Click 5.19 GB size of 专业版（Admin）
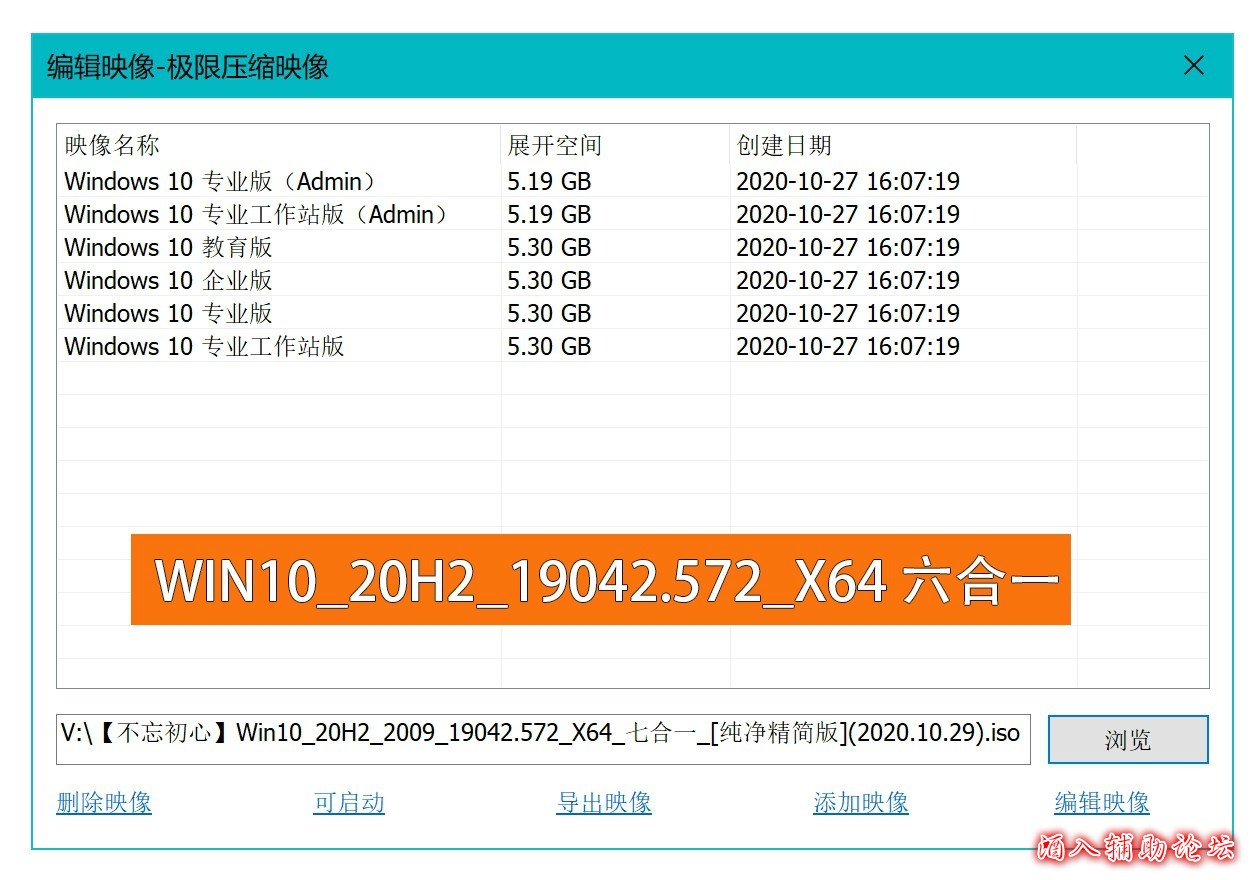 click(x=549, y=181)
